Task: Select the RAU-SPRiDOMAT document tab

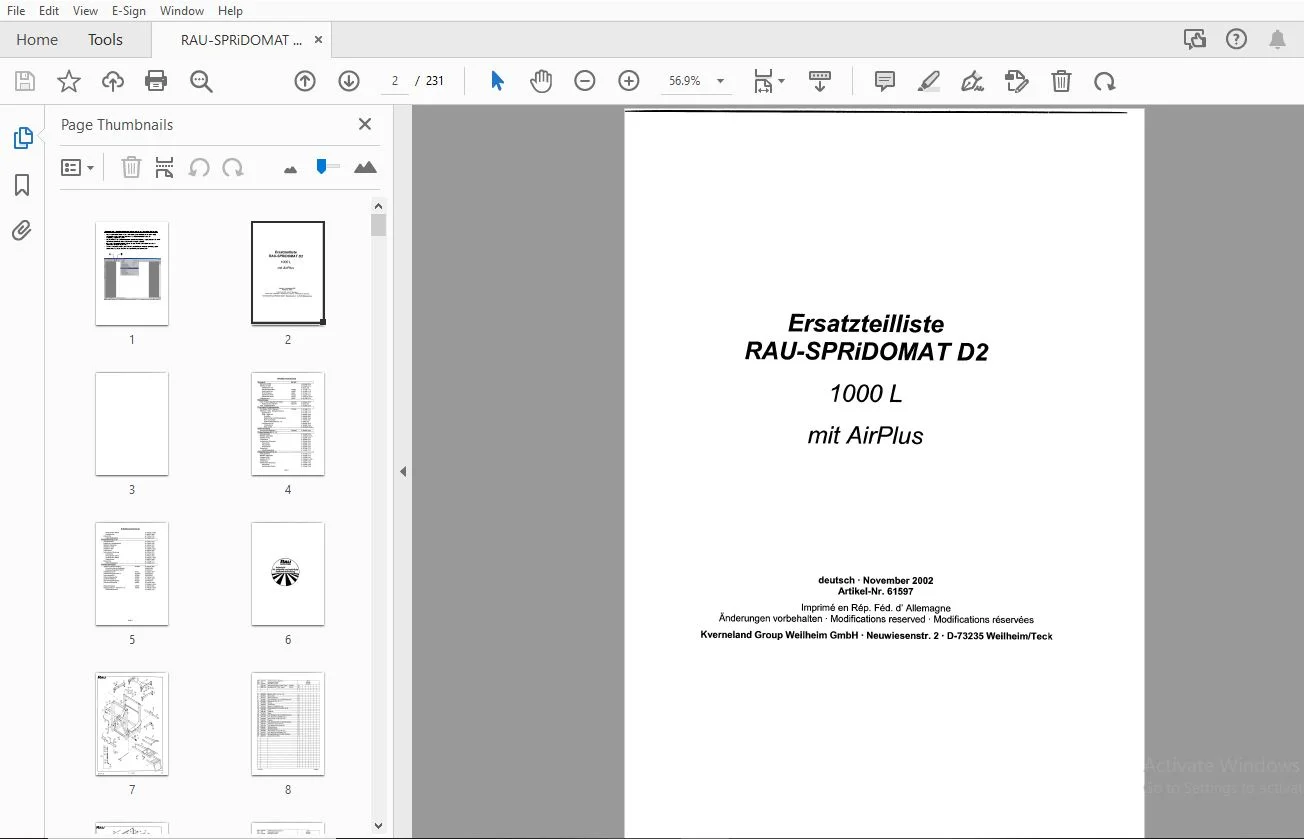Action: click(x=241, y=40)
